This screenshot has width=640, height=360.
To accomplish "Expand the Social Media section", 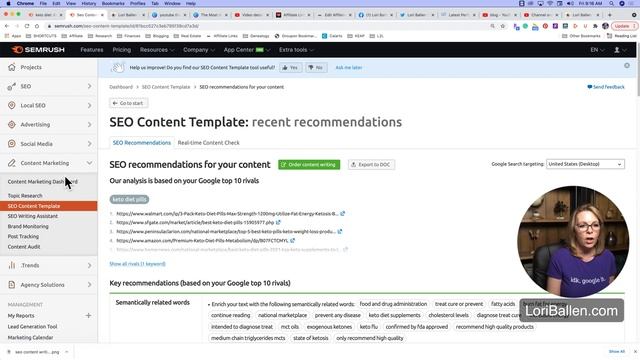I will [89, 144].
